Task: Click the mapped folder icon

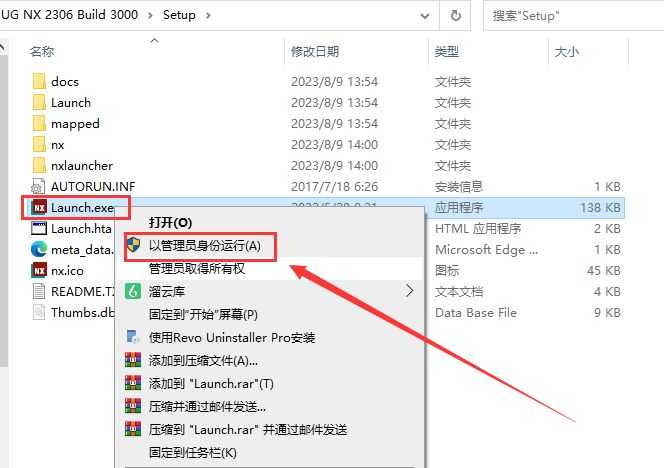Action: (x=39, y=123)
